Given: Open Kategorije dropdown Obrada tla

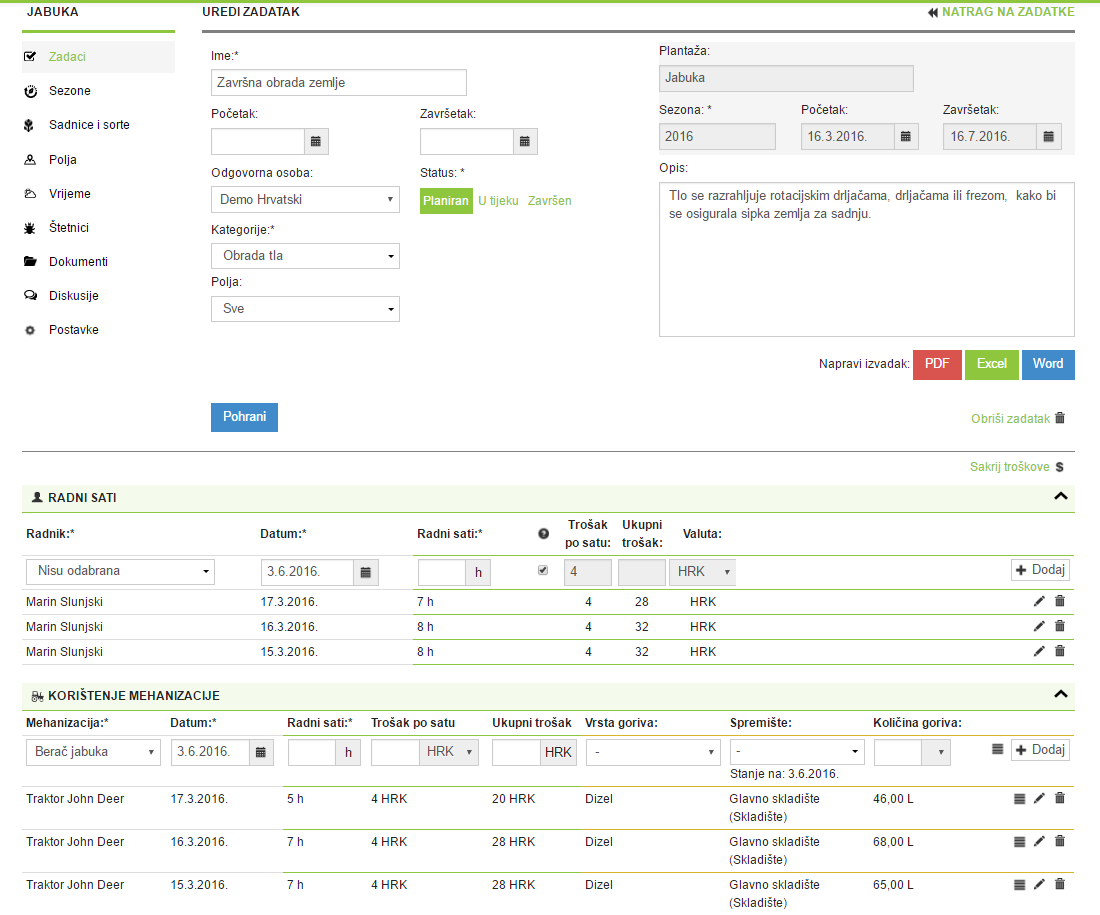Looking at the screenshot, I should tap(305, 256).
